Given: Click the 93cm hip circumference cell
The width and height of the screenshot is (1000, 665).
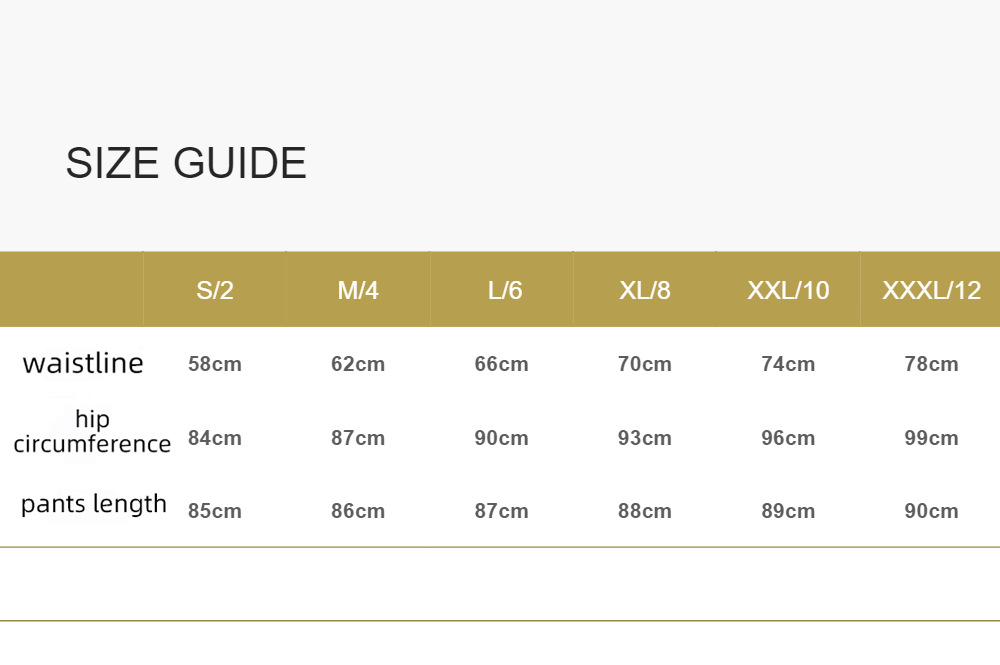Looking at the screenshot, I should point(645,438).
